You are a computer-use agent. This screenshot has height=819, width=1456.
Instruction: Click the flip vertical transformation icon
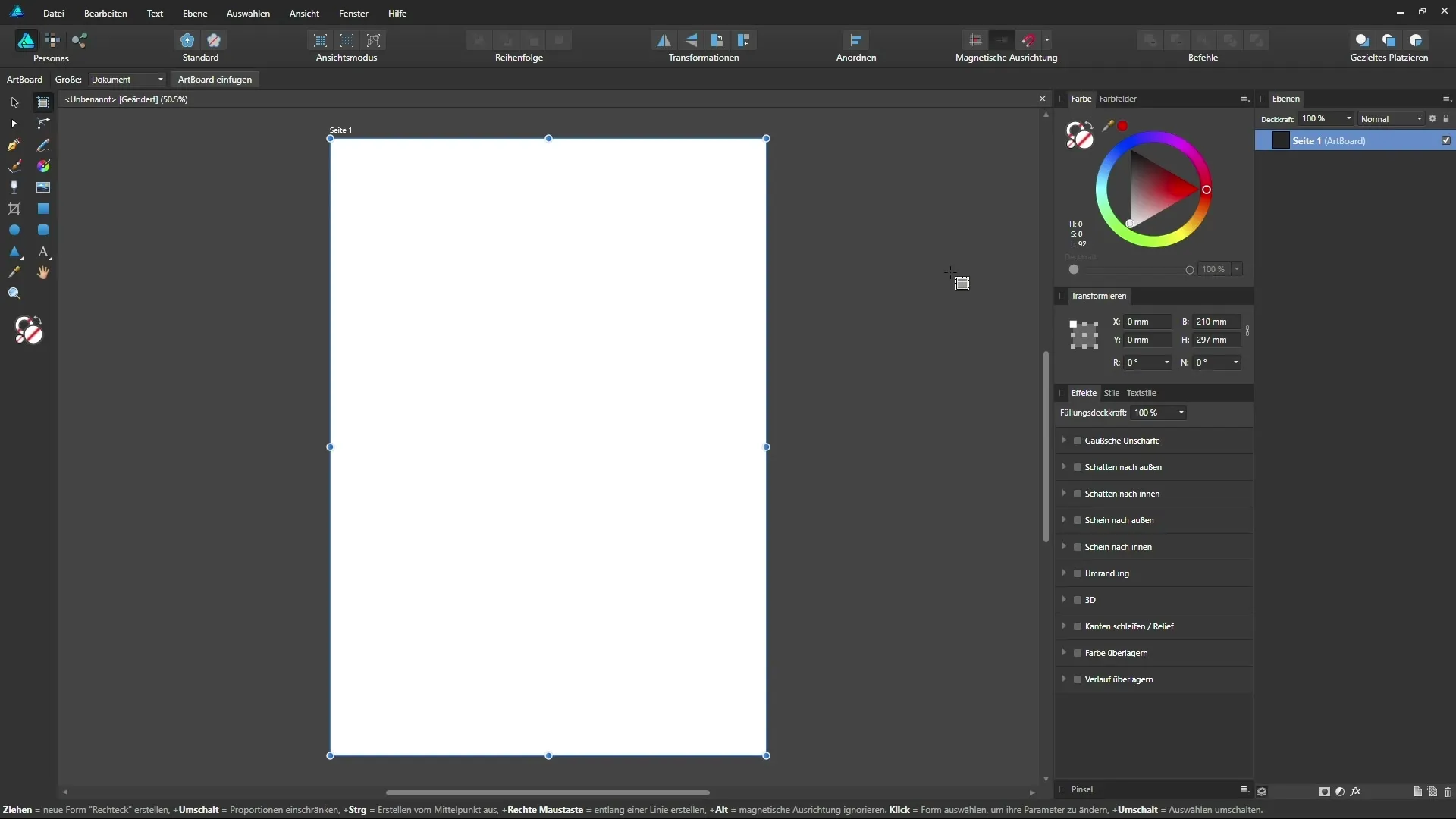(691, 40)
